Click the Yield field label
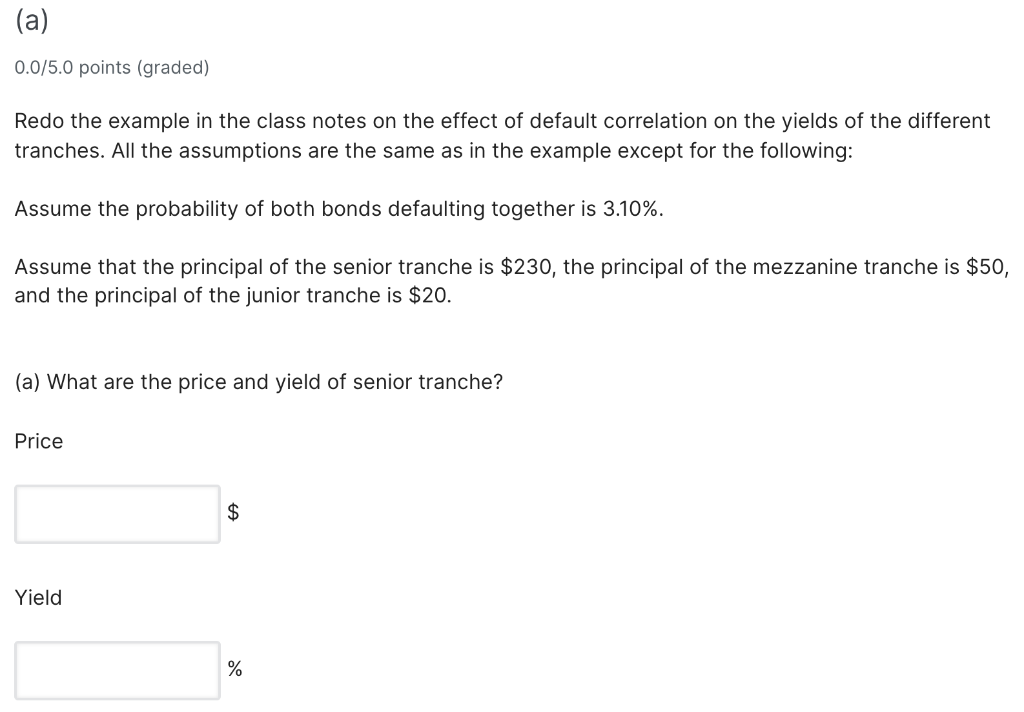1024x712 pixels. (x=38, y=598)
